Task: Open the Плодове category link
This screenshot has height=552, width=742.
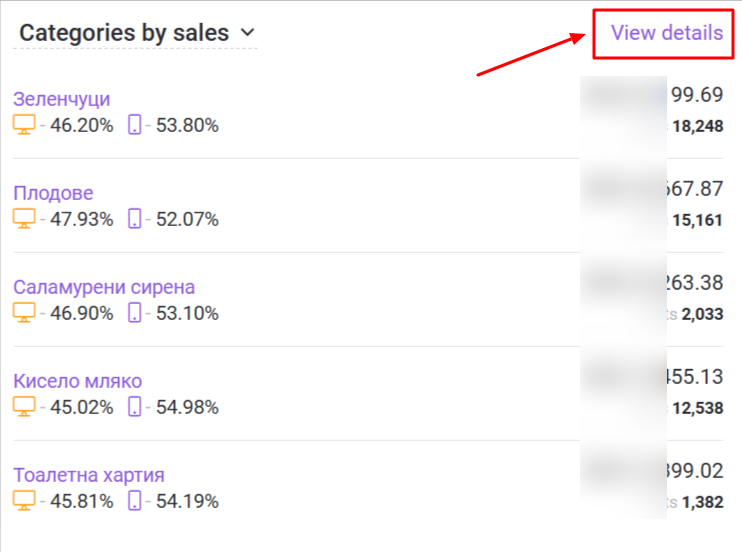Action: (53, 193)
